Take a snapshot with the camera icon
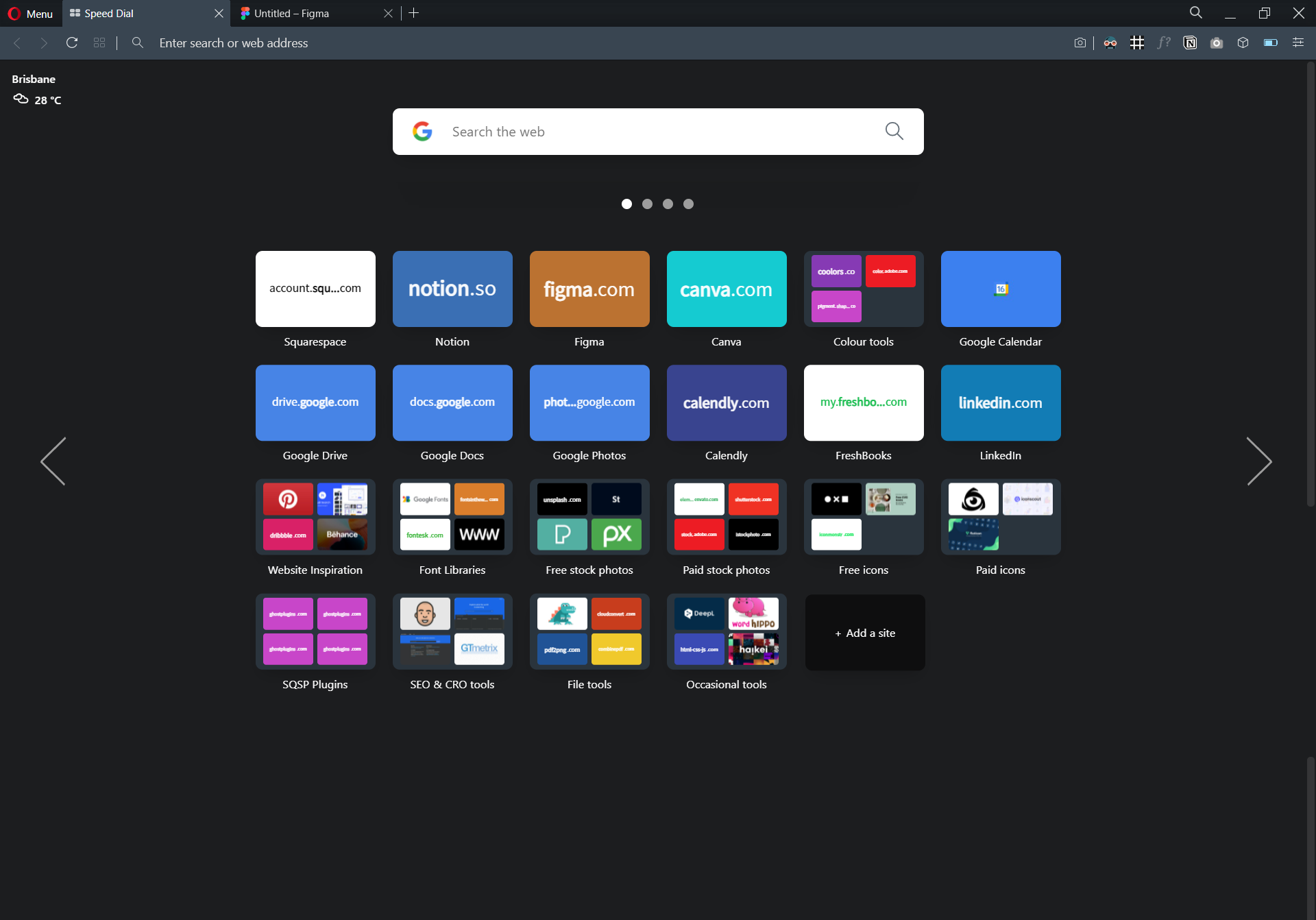The image size is (1316, 920). point(1080,43)
